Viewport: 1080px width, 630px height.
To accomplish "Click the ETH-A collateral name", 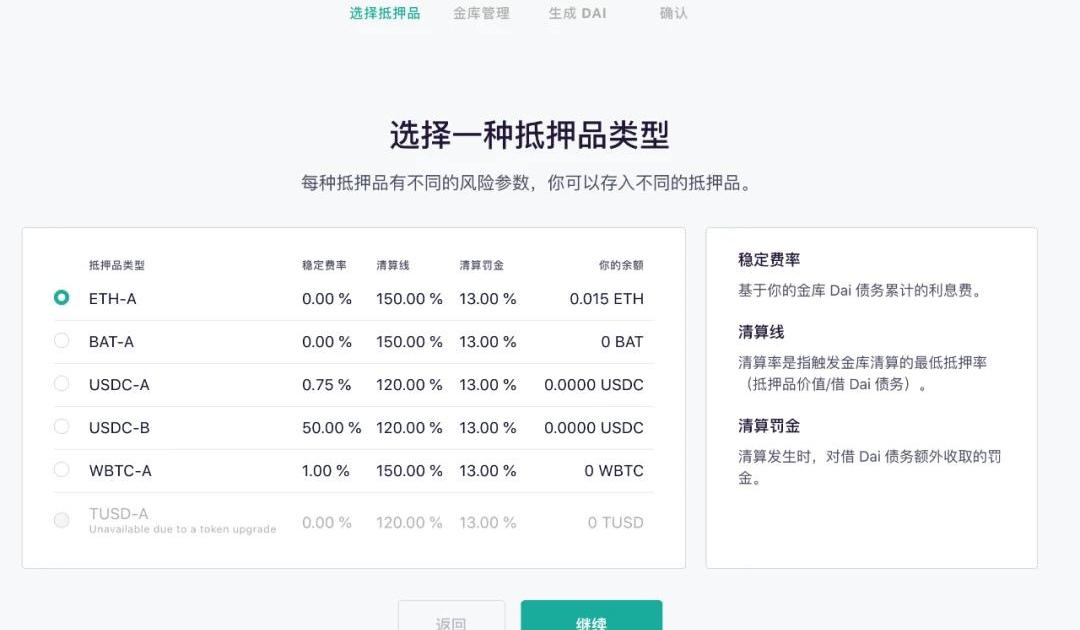I will coord(113,298).
